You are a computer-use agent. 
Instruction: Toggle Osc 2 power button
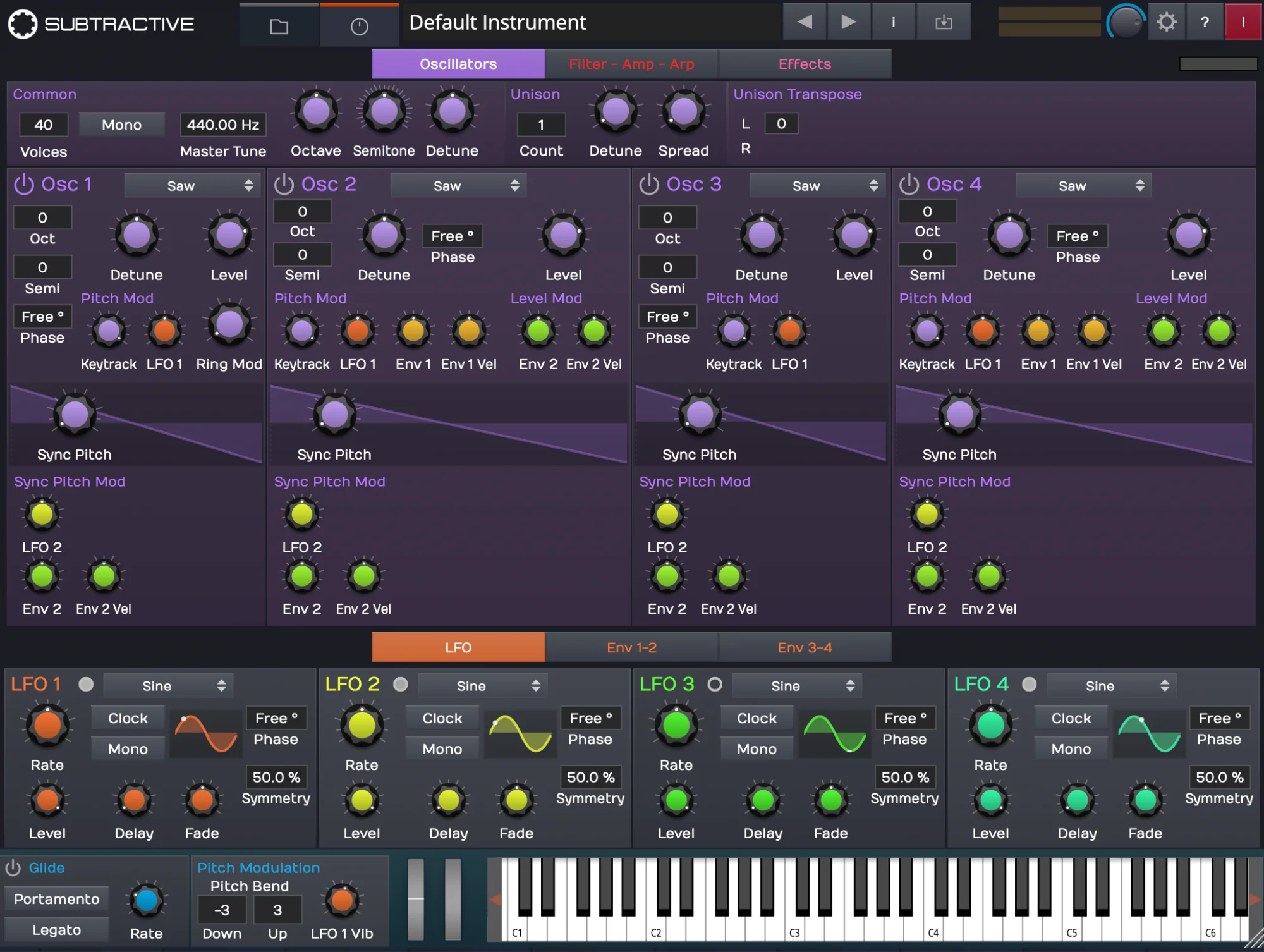(x=284, y=185)
